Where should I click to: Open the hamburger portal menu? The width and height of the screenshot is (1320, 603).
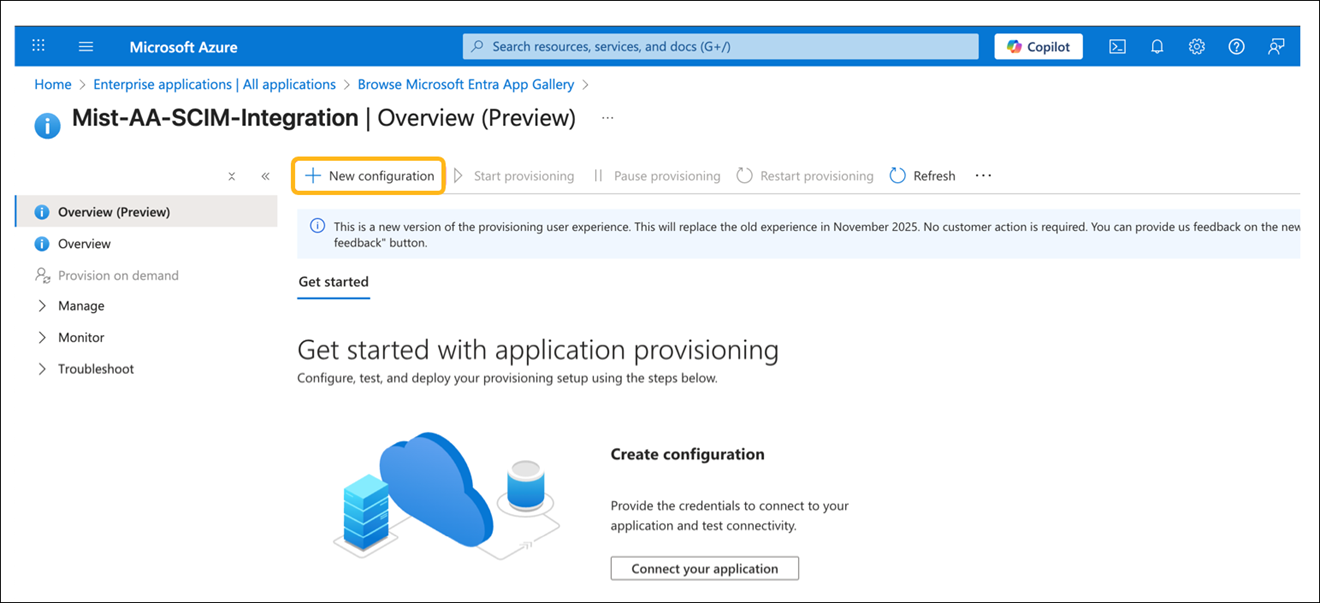click(x=86, y=46)
